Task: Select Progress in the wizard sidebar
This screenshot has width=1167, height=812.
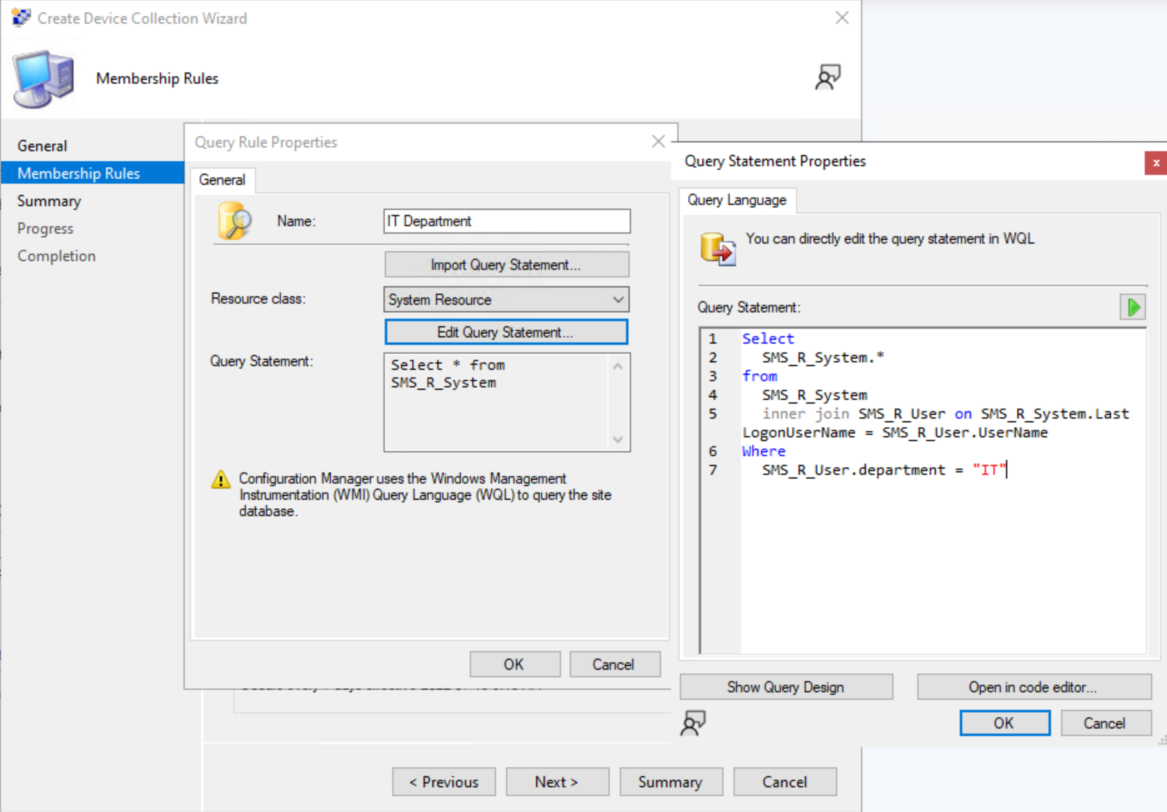Action: [x=47, y=228]
